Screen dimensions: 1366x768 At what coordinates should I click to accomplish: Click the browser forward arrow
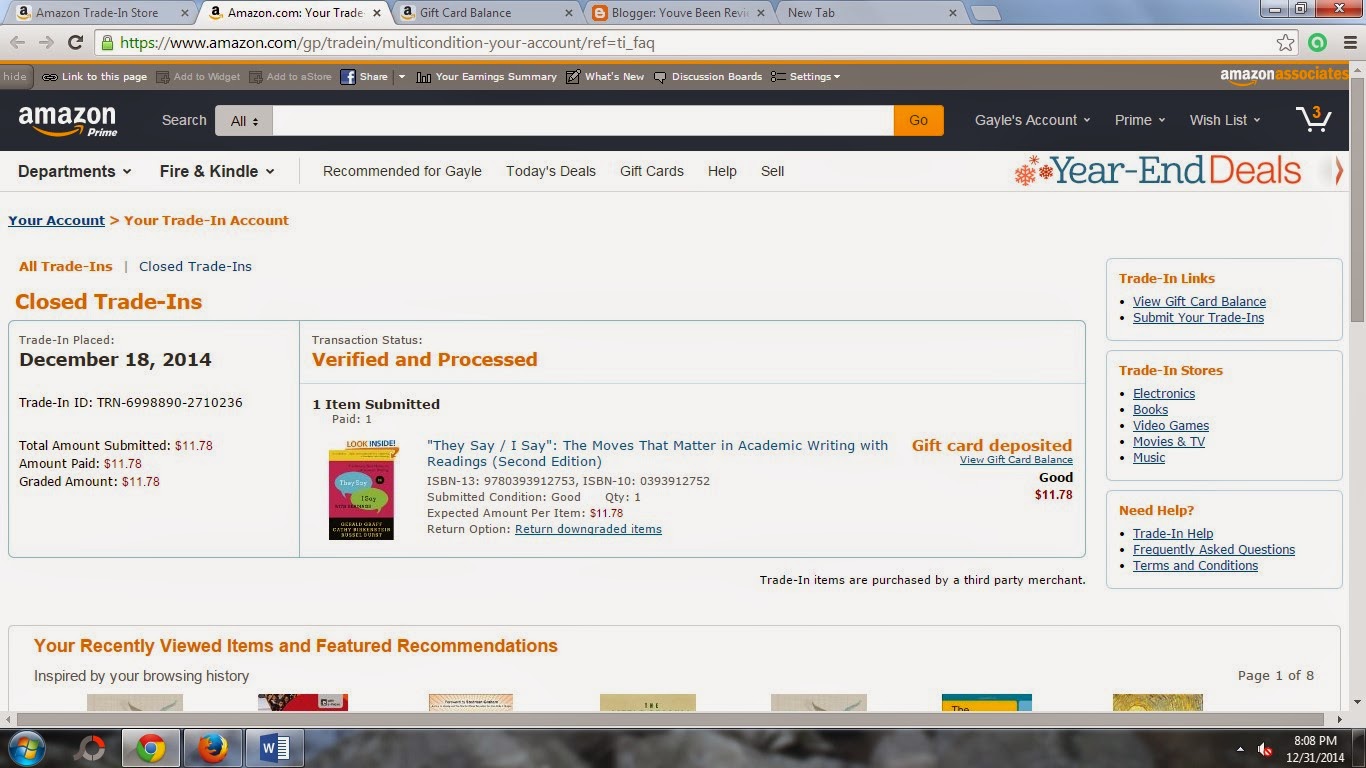tap(46, 43)
